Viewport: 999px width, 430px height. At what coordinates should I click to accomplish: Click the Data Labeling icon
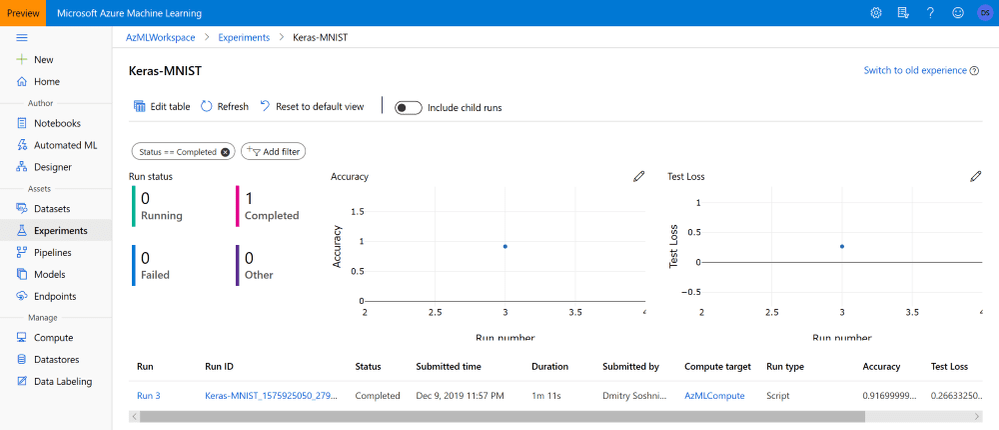coord(22,382)
